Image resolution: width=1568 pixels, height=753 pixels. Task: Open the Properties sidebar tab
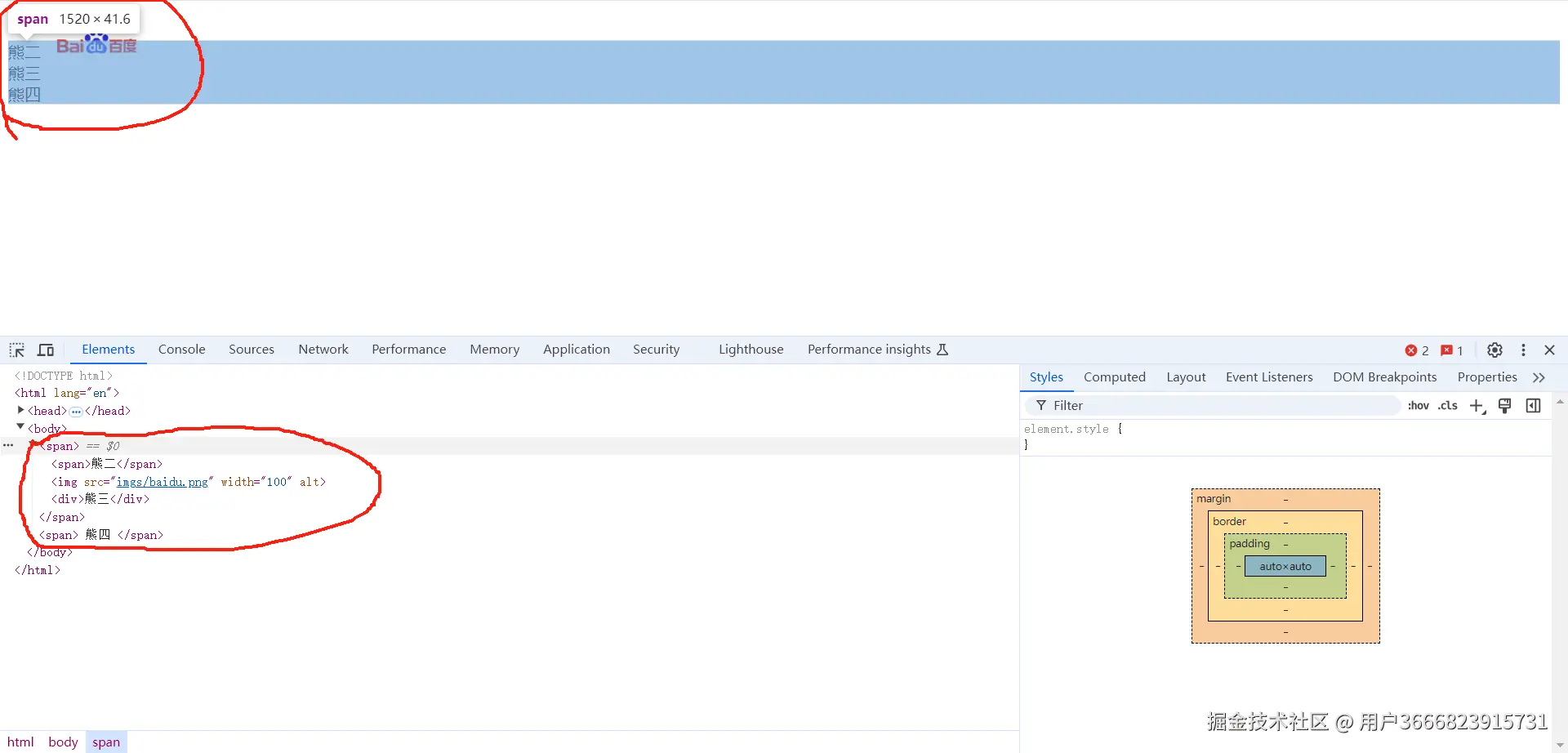(1487, 377)
